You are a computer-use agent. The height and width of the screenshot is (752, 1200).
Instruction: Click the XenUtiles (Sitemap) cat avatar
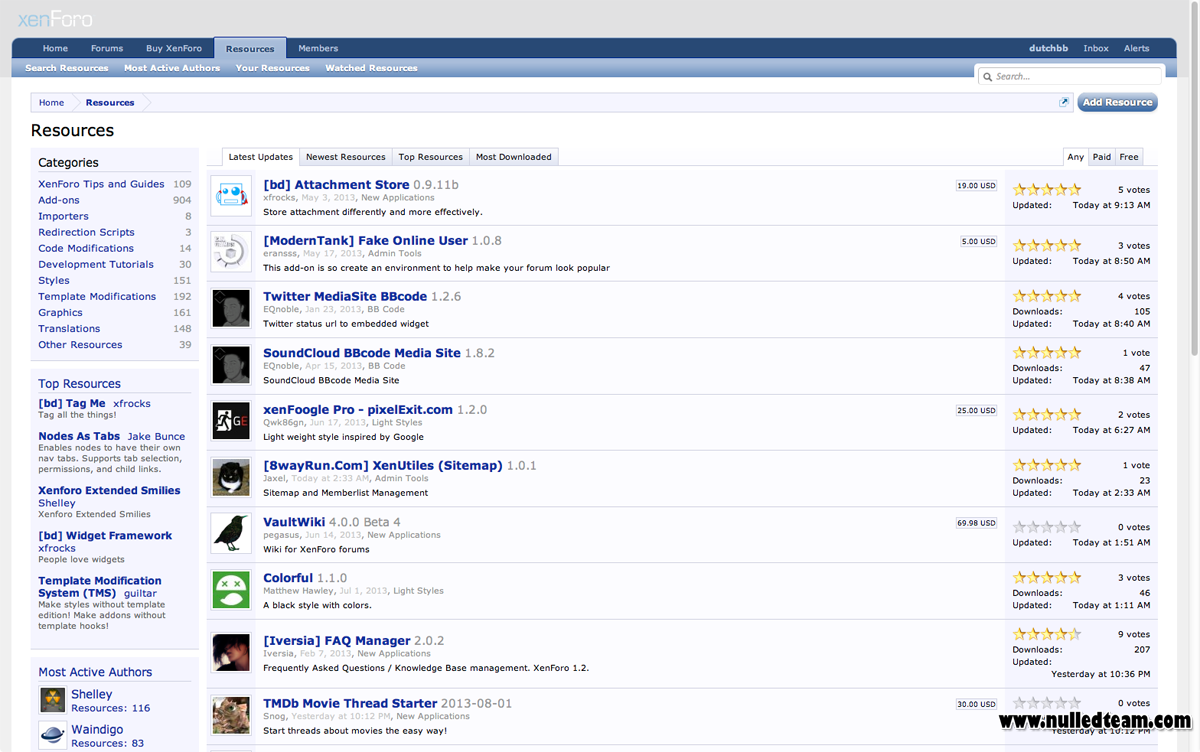[x=231, y=477]
